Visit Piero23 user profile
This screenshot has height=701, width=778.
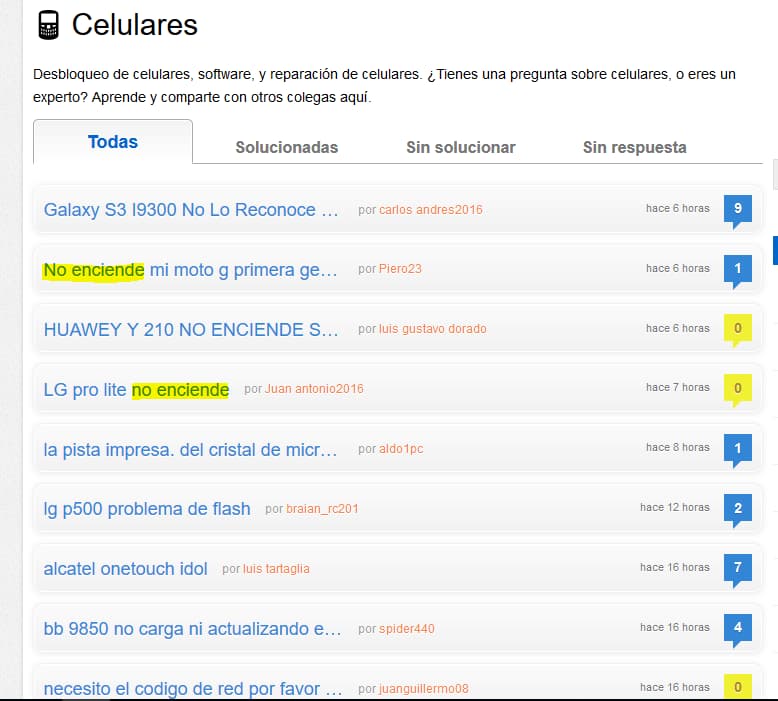click(x=400, y=269)
